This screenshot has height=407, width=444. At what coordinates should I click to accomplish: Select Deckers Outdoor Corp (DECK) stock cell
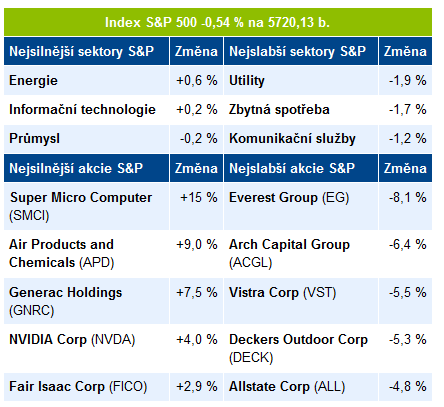click(x=301, y=348)
